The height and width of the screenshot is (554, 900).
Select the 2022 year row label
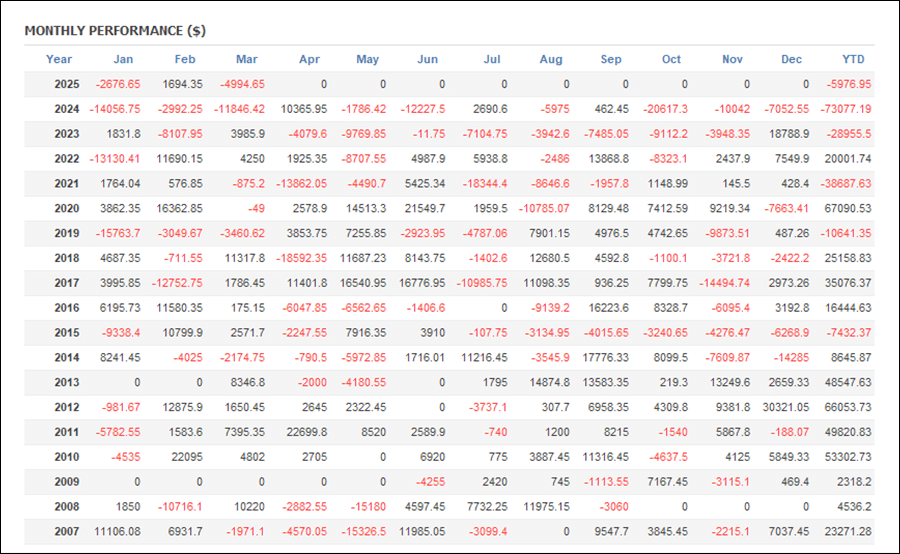tap(67, 159)
